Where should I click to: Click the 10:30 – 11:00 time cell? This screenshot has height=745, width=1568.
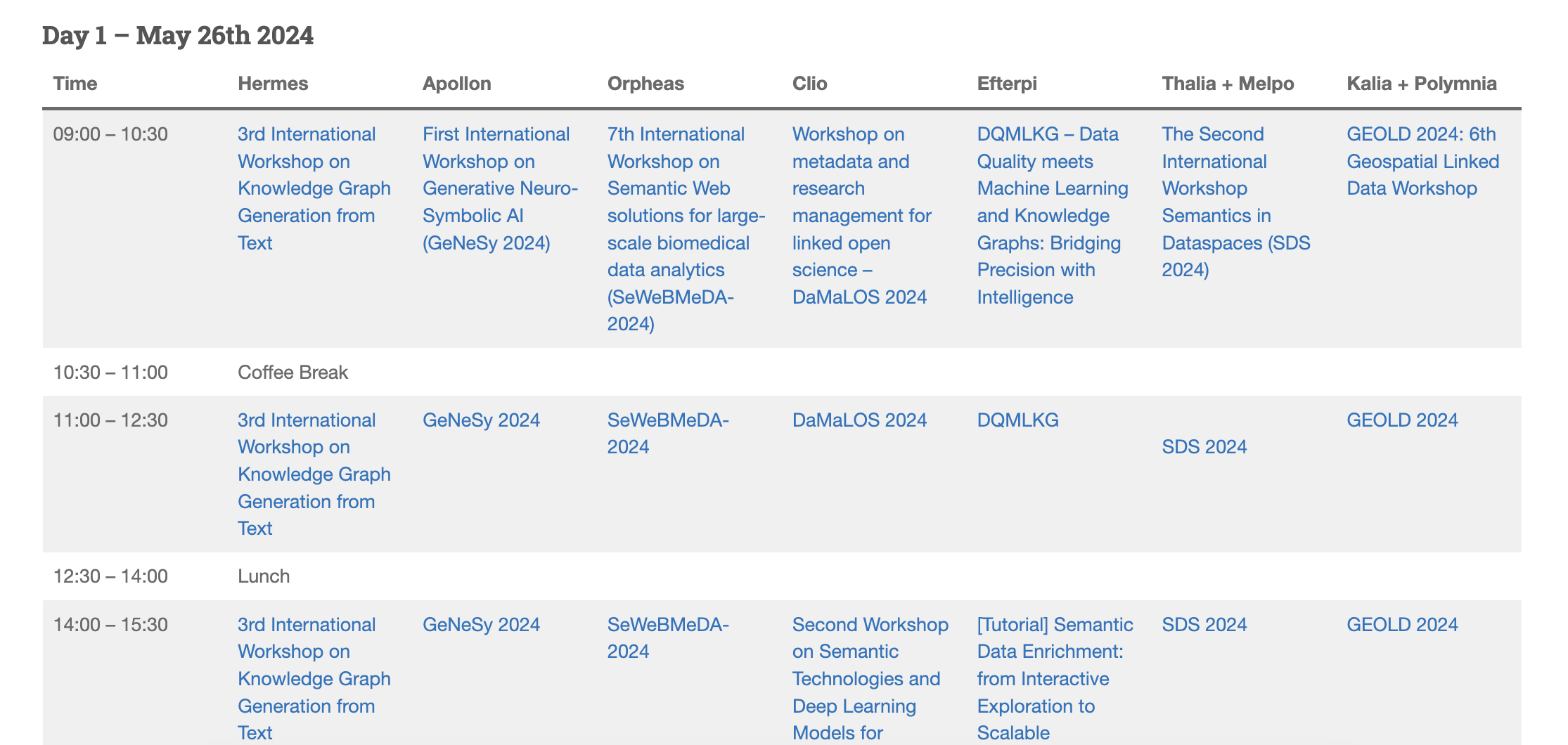tap(110, 372)
